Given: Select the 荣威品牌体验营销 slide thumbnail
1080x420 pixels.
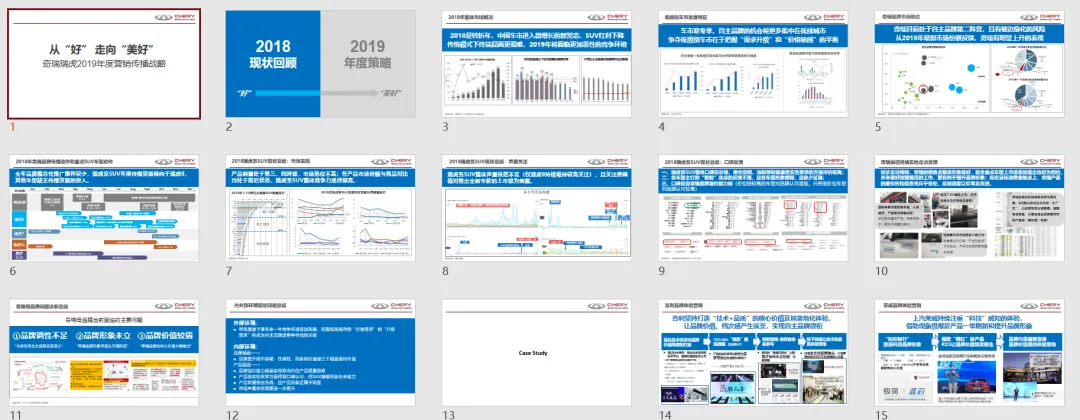Looking at the screenshot, I should click(969, 353).
